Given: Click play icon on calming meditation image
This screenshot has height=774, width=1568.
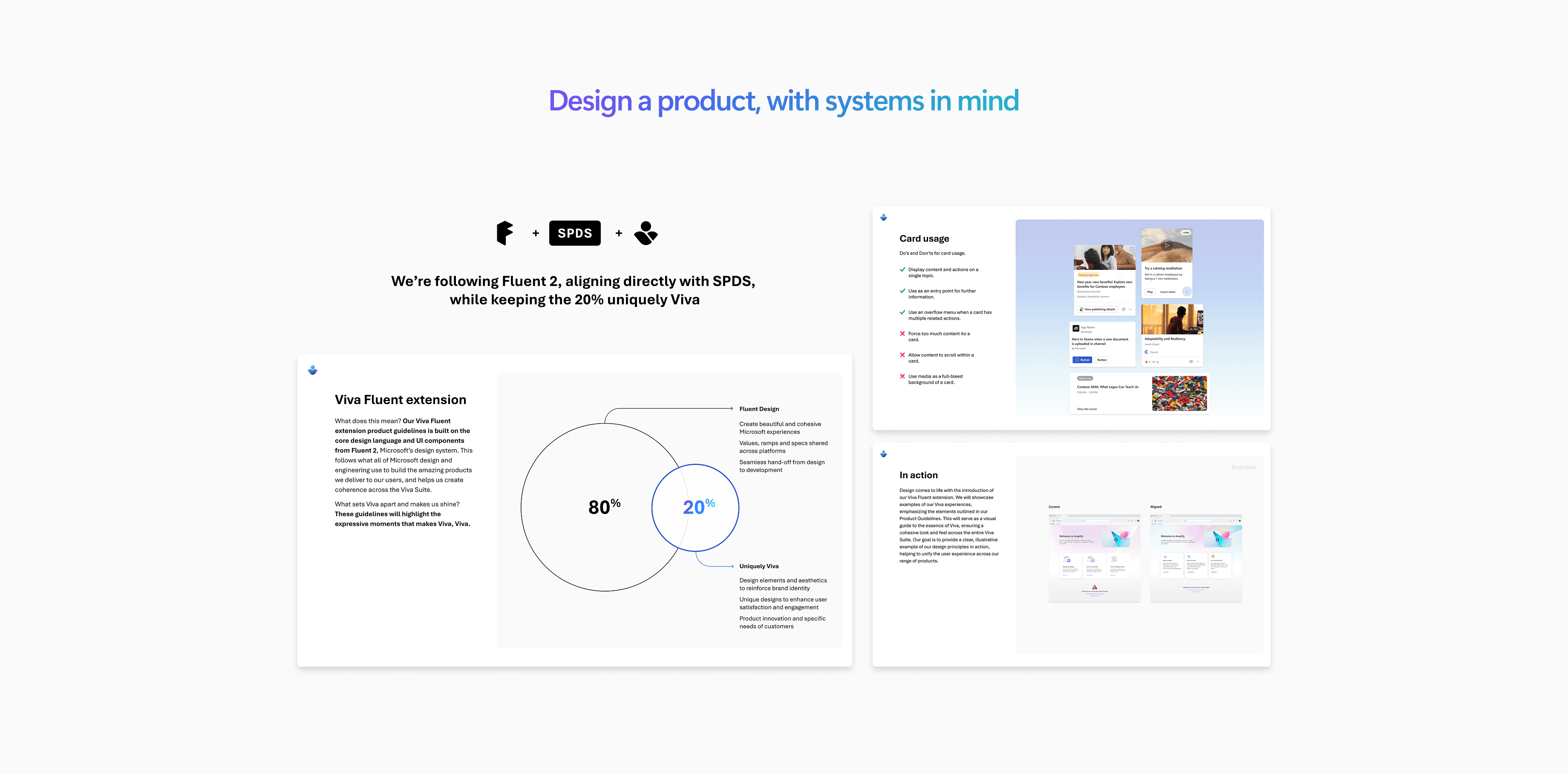Looking at the screenshot, I should [x=1167, y=245].
